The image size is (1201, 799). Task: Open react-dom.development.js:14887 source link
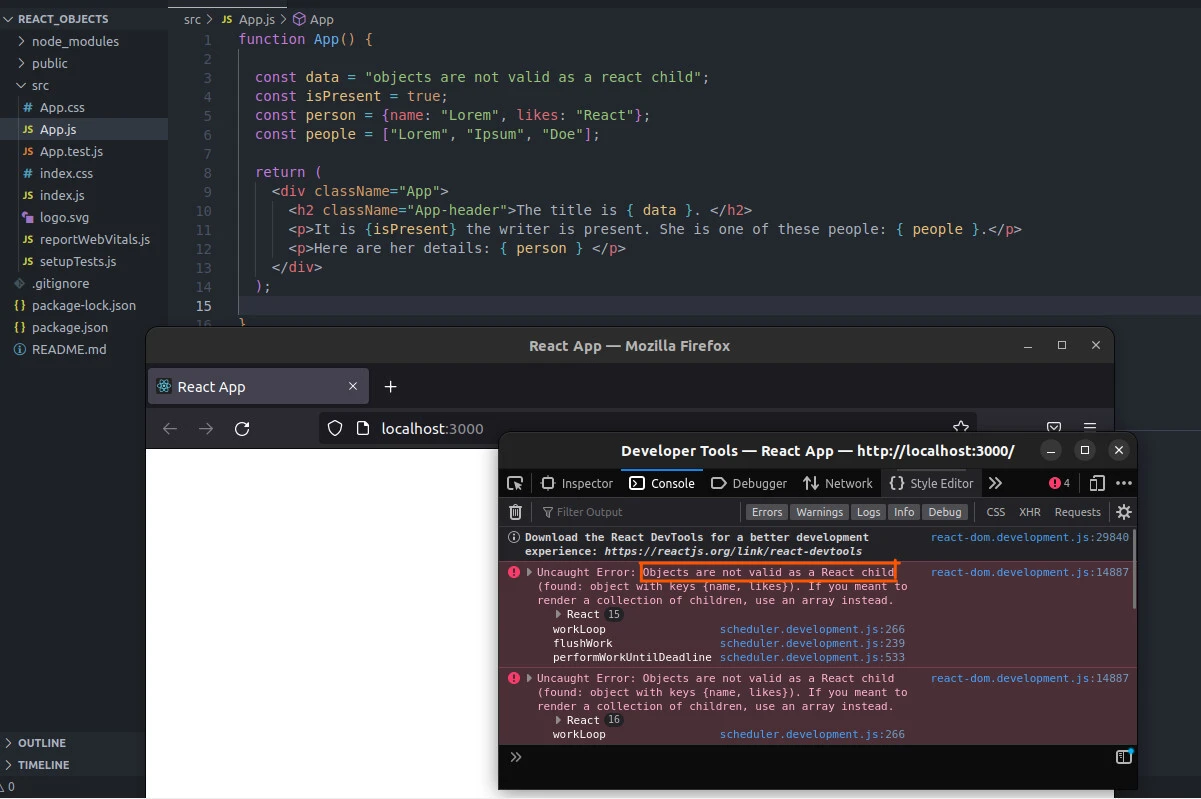coord(1028,572)
